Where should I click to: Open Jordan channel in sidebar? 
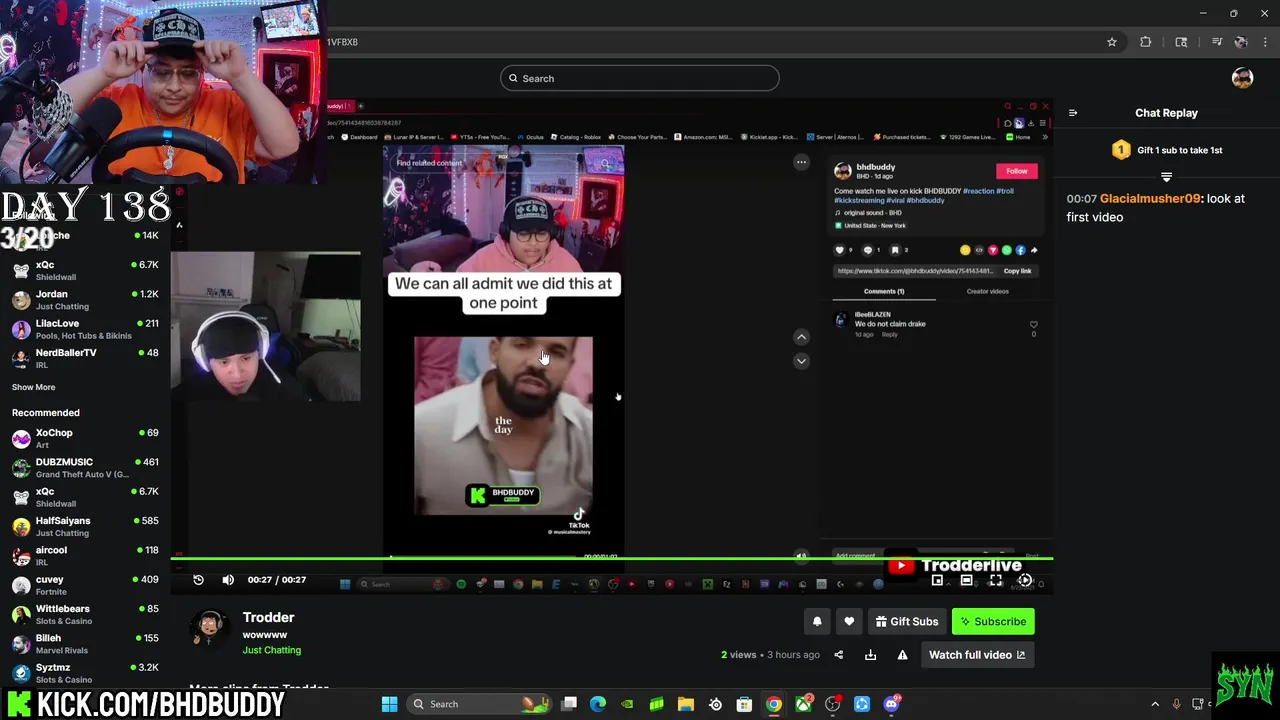pos(85,300)
